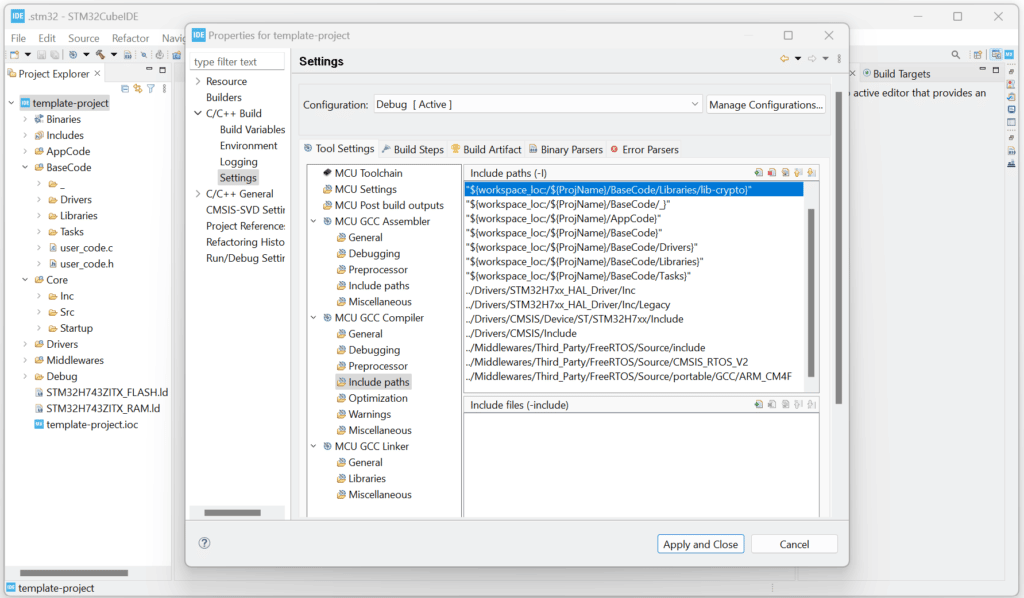The width and height of the screenshot is (1024, 598).
Task: Open Project Explorer filter icon
Action: [x=151, y=89]
